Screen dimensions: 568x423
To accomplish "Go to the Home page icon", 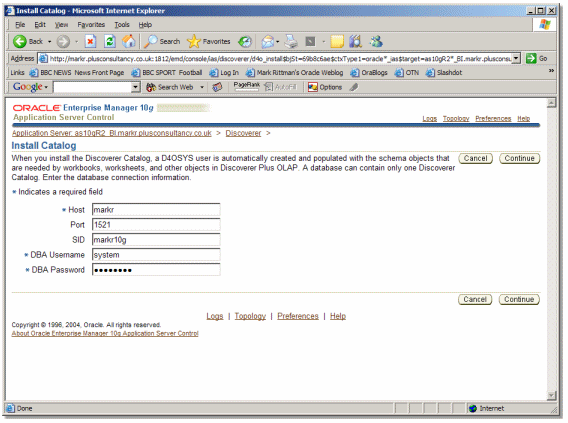I will pos(128,42).
